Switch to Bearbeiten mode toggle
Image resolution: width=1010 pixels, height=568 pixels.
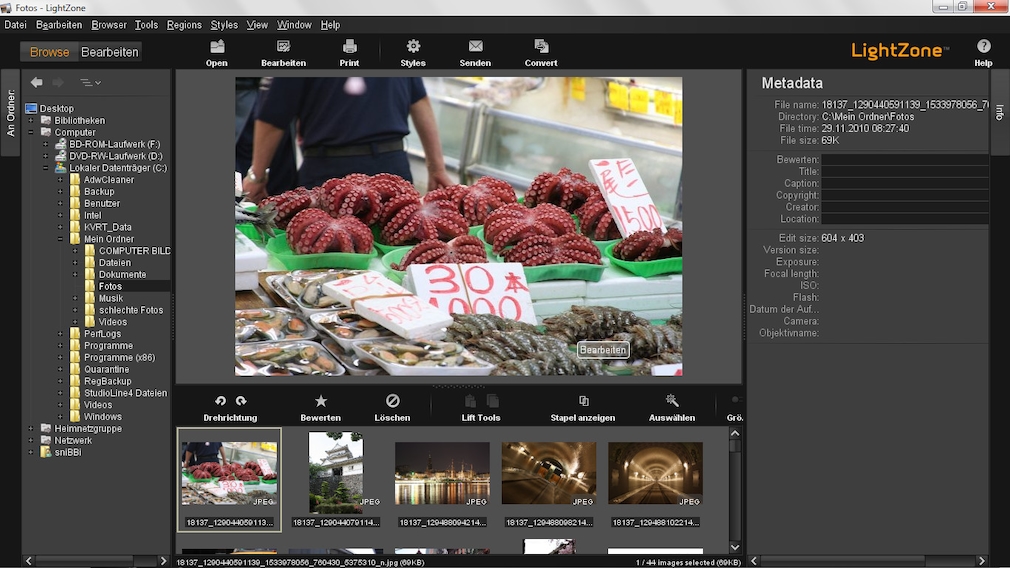pyautogui.click(x=109, y=52)
